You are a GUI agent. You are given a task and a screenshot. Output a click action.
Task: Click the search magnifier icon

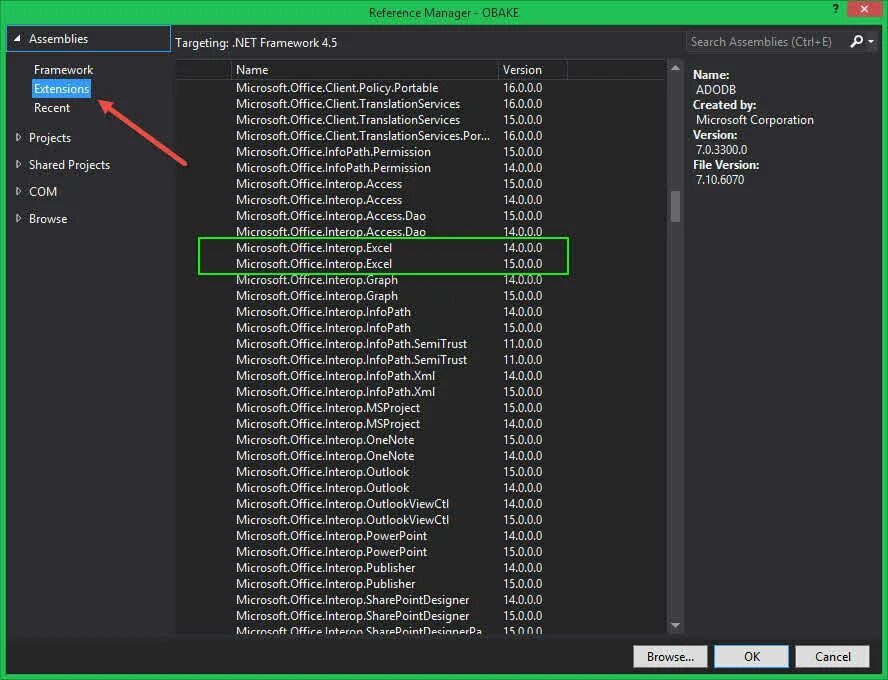tap(856, 41)
